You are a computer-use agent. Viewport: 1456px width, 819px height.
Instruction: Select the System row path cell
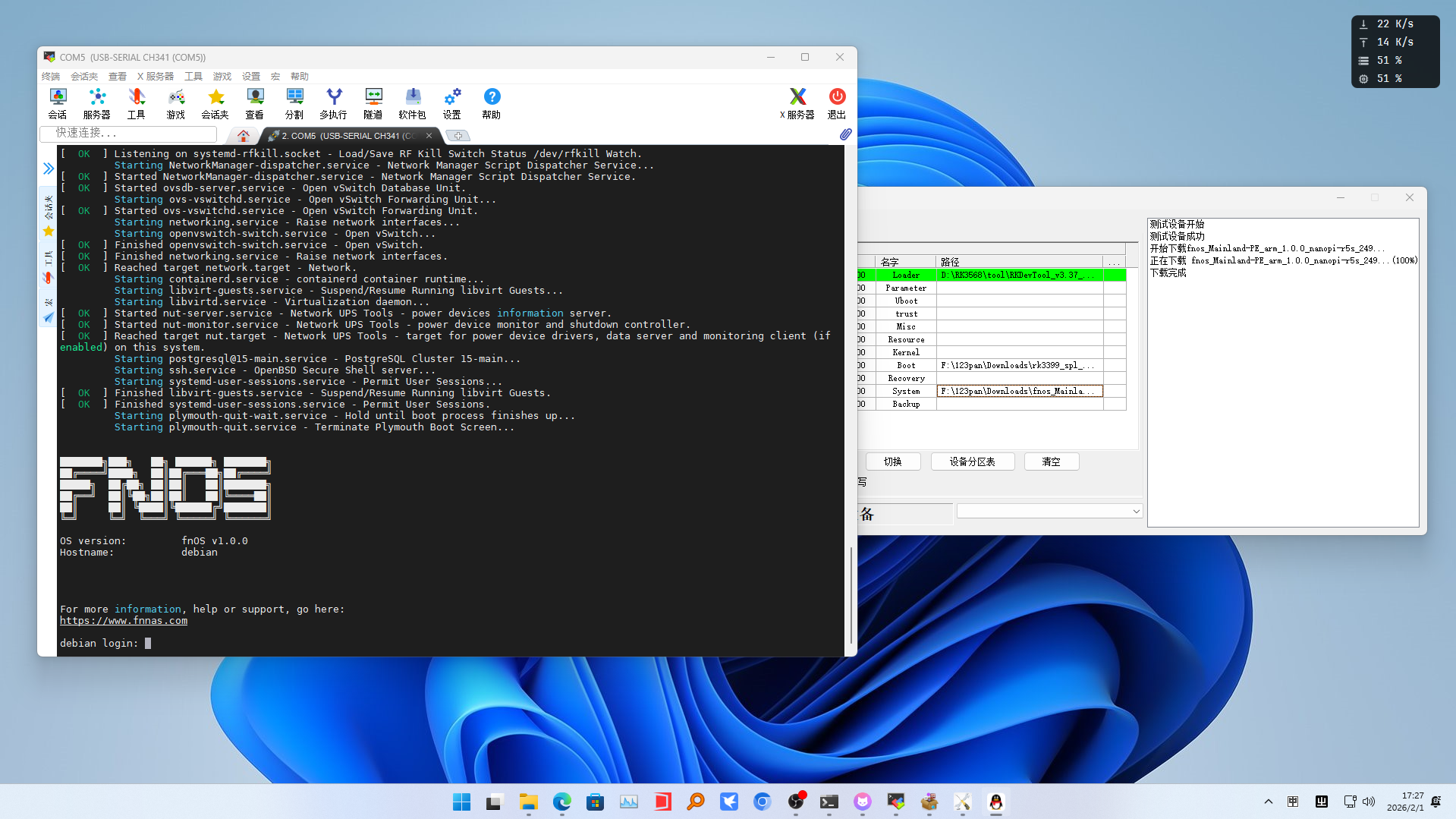pos(1019,392)
